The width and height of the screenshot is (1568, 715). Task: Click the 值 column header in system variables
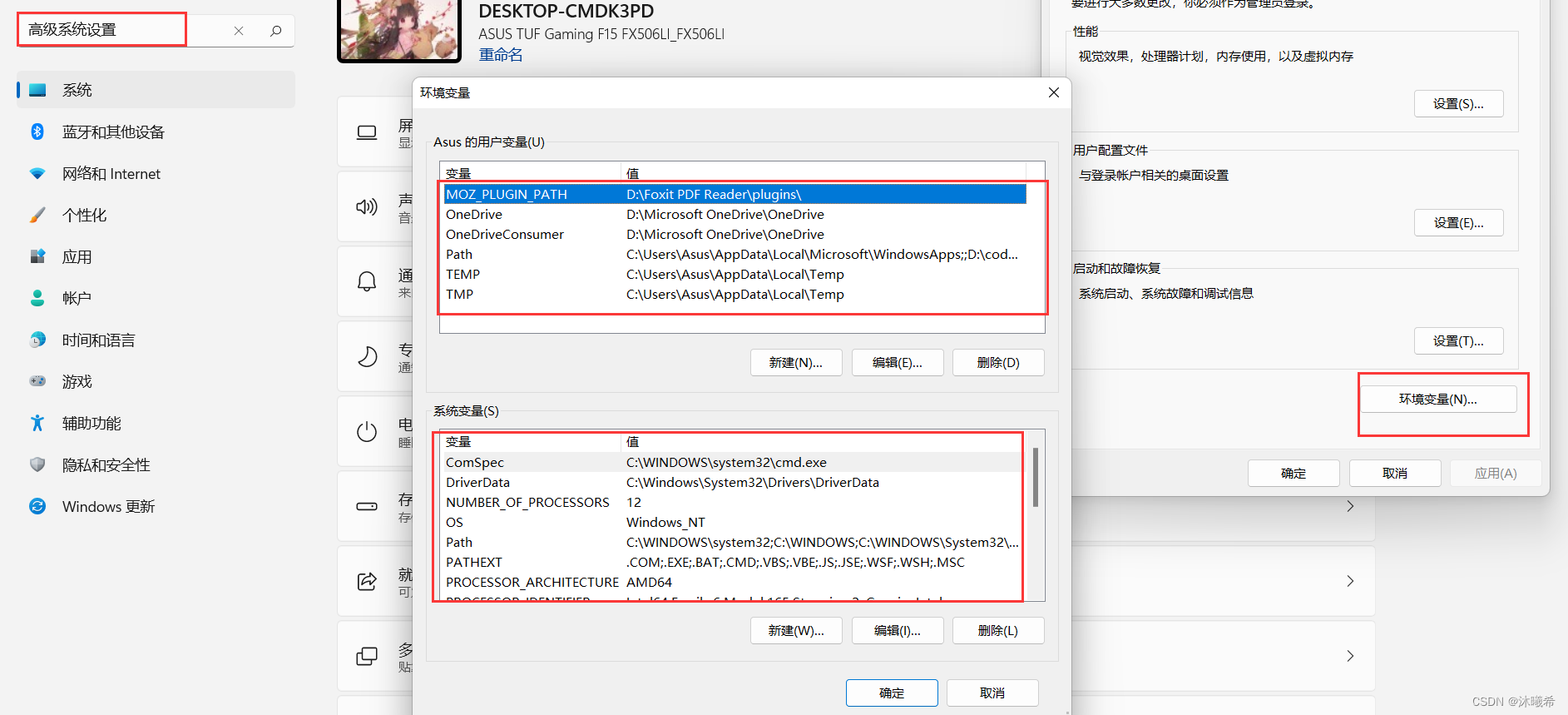coord(824,442)
